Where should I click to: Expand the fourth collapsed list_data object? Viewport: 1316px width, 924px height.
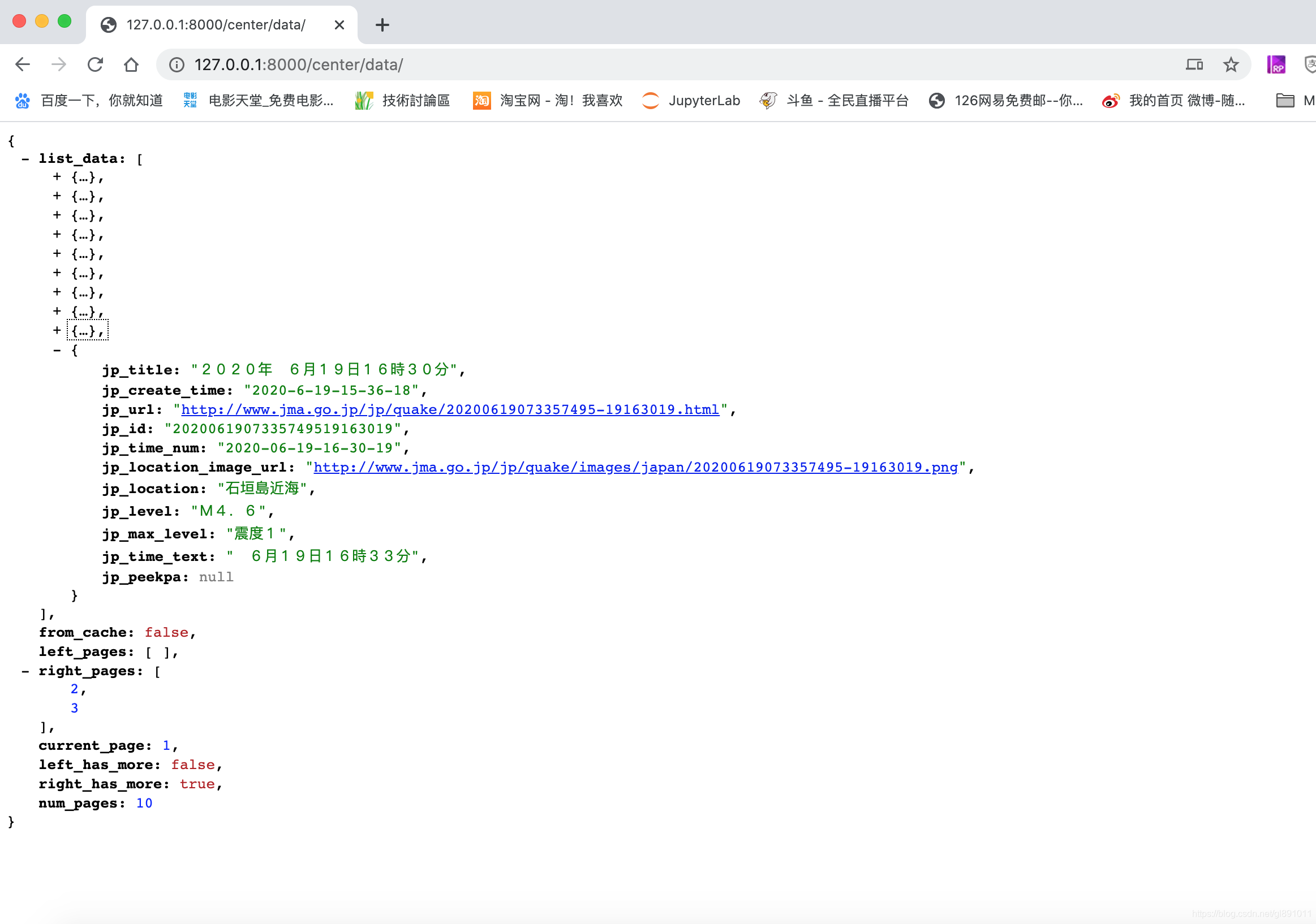click(x=57, y=235)
